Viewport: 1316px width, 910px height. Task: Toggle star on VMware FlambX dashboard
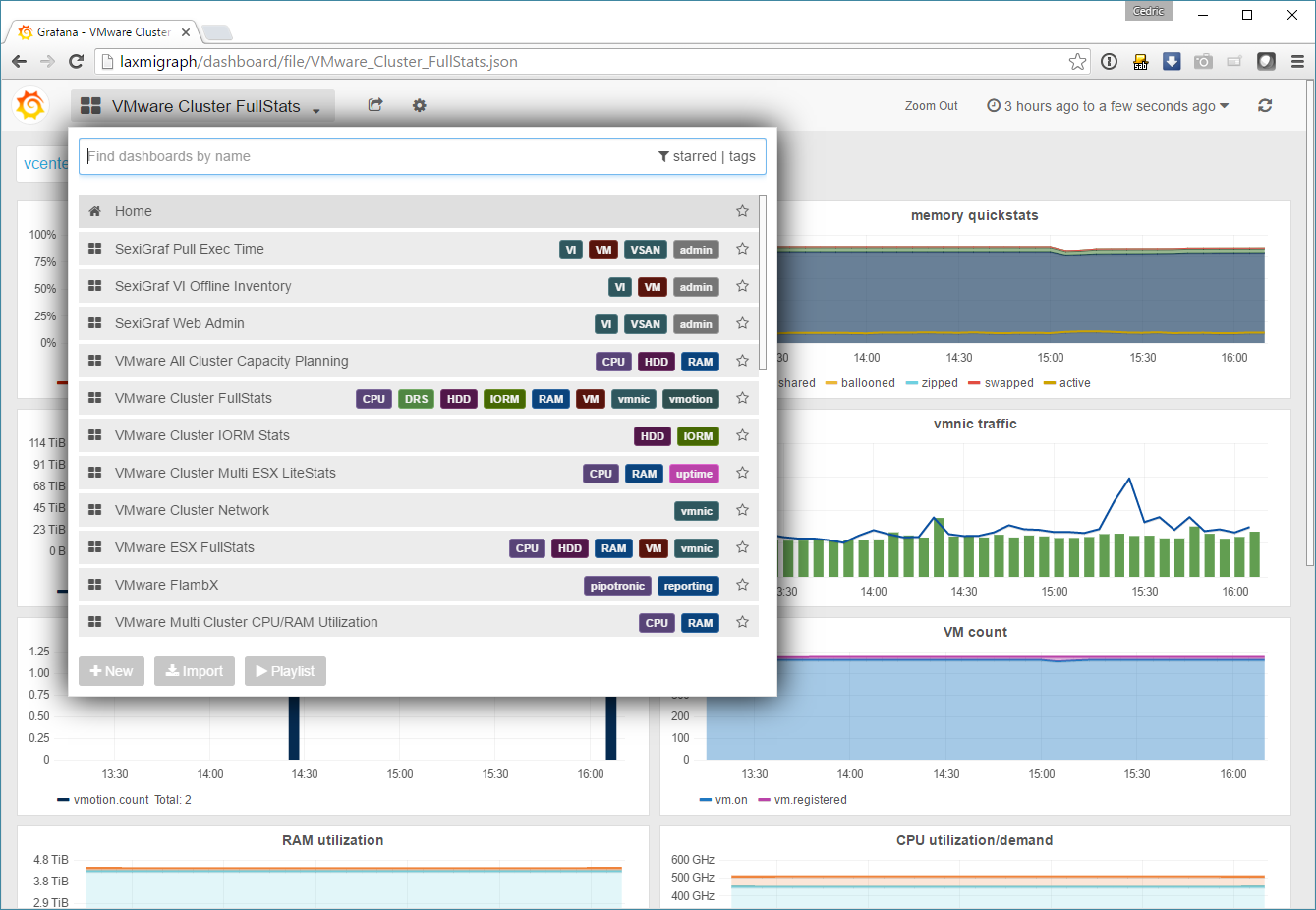tap(742, 585)
